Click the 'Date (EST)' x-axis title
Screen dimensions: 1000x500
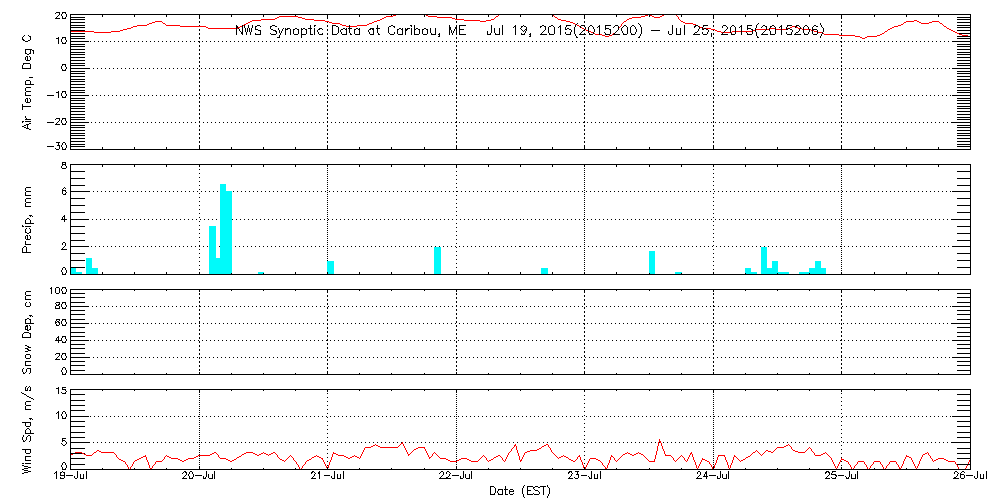click(519, 491)
